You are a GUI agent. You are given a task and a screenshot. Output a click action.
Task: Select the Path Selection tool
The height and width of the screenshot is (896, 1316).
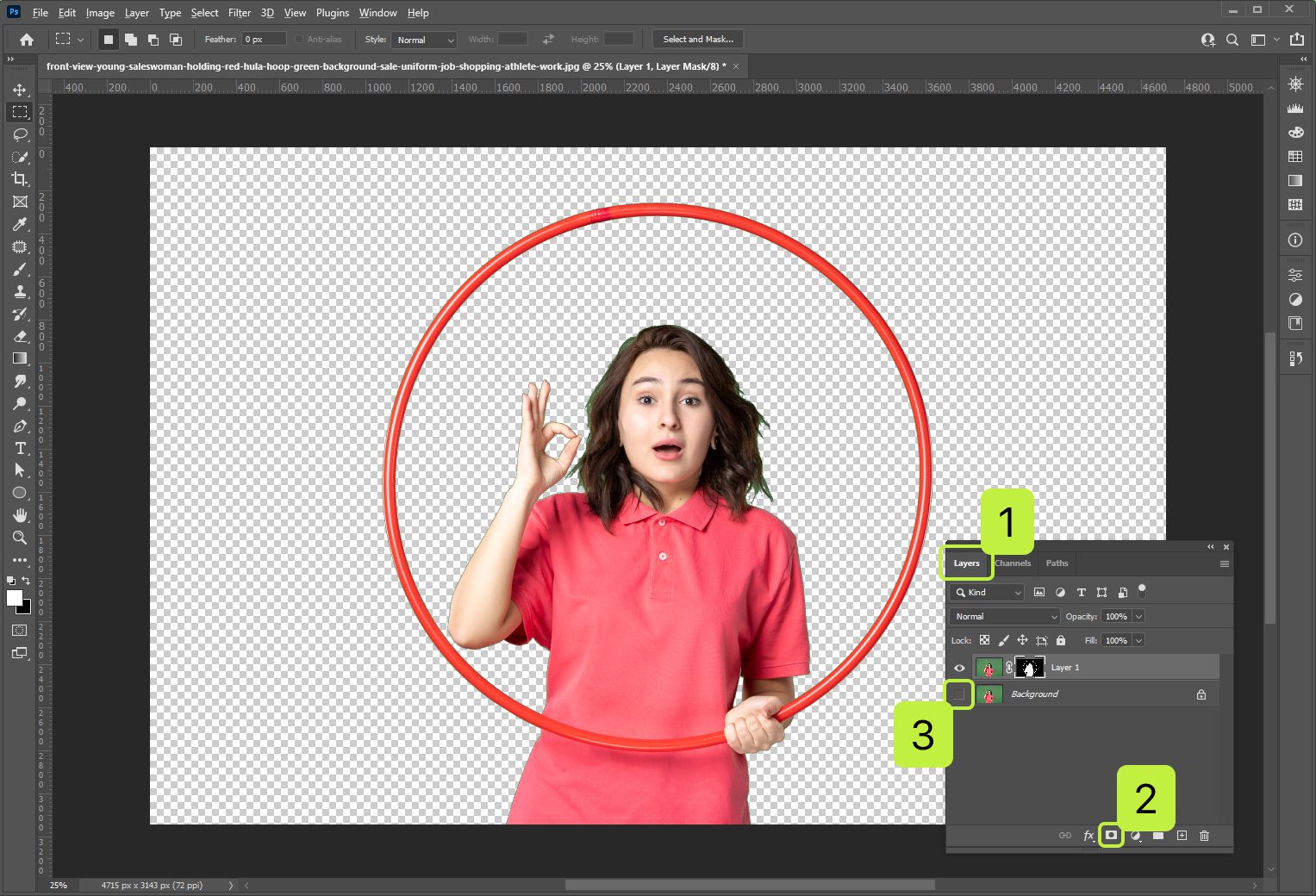pos(20,470)
